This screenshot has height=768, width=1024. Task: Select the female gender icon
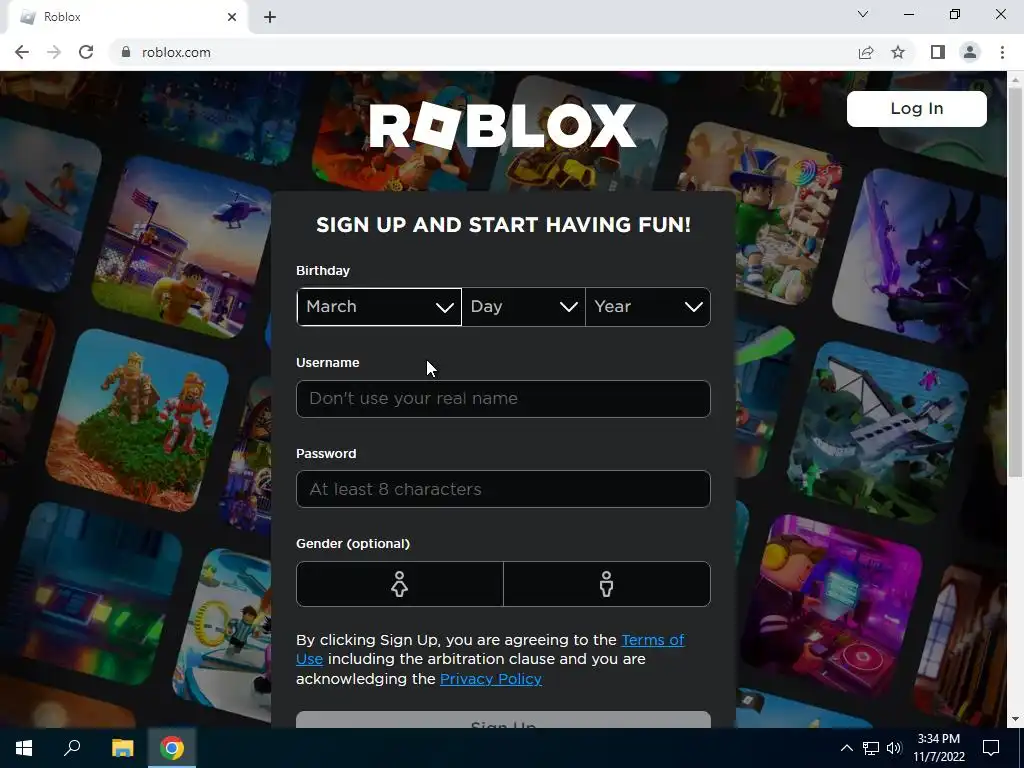[400, 584]
